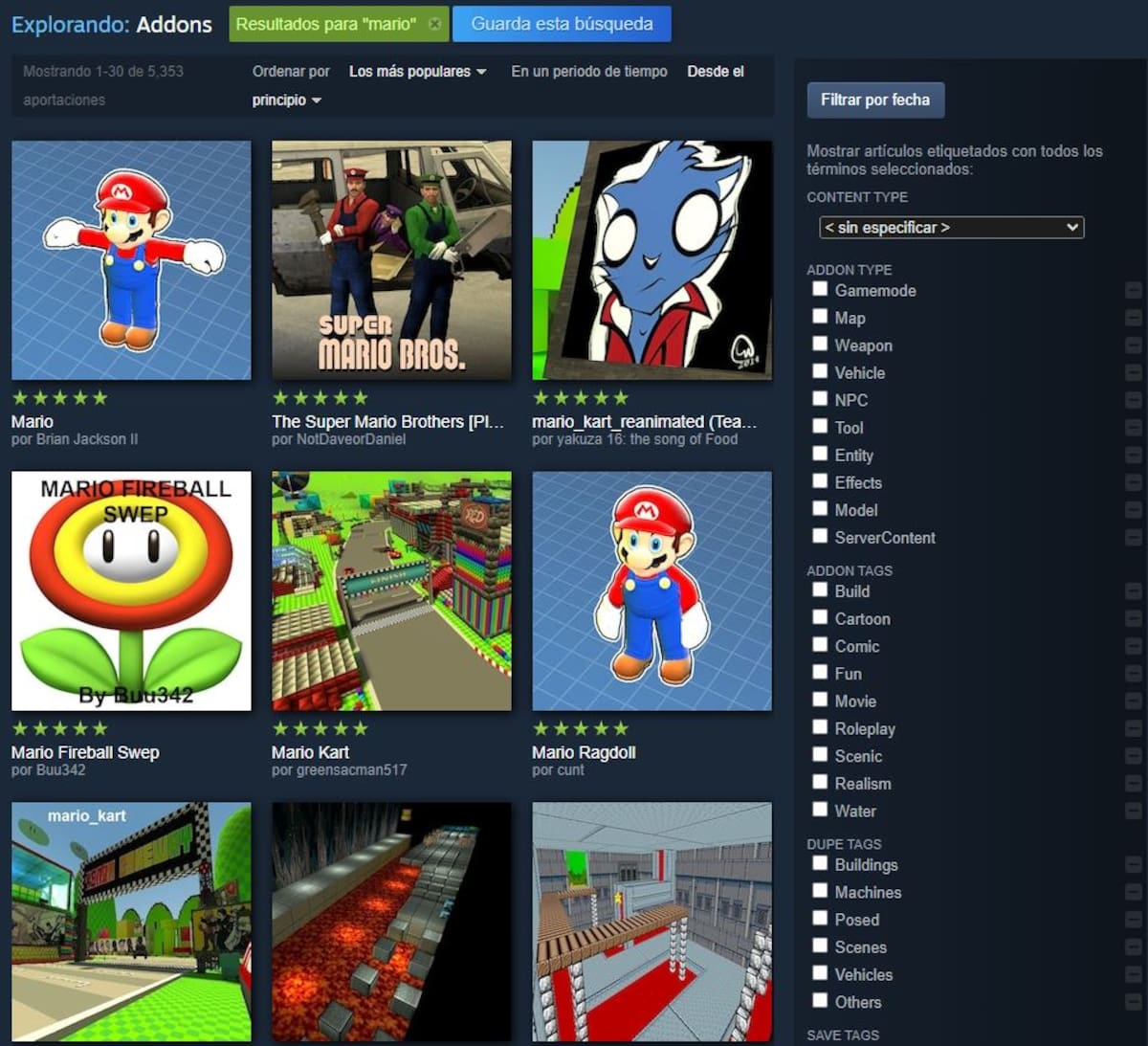Check the Water tag checkbox
The height and width of the screenshot is (1046, 1148).
820,810
